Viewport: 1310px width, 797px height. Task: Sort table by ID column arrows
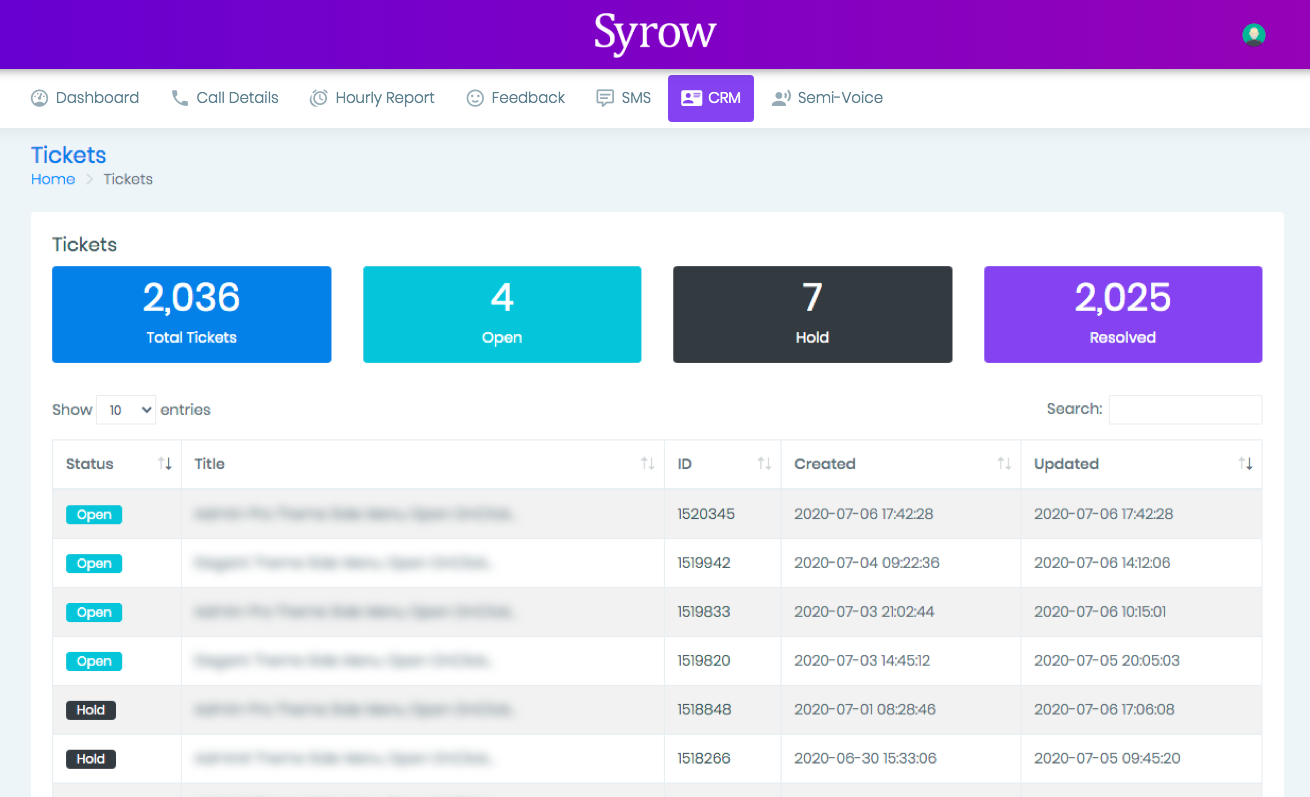click(764, 464)
